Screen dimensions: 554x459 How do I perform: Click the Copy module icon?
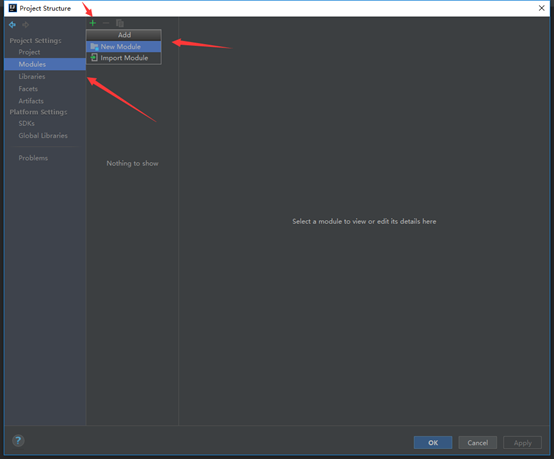pyautogui.click(x=120, y=23)
